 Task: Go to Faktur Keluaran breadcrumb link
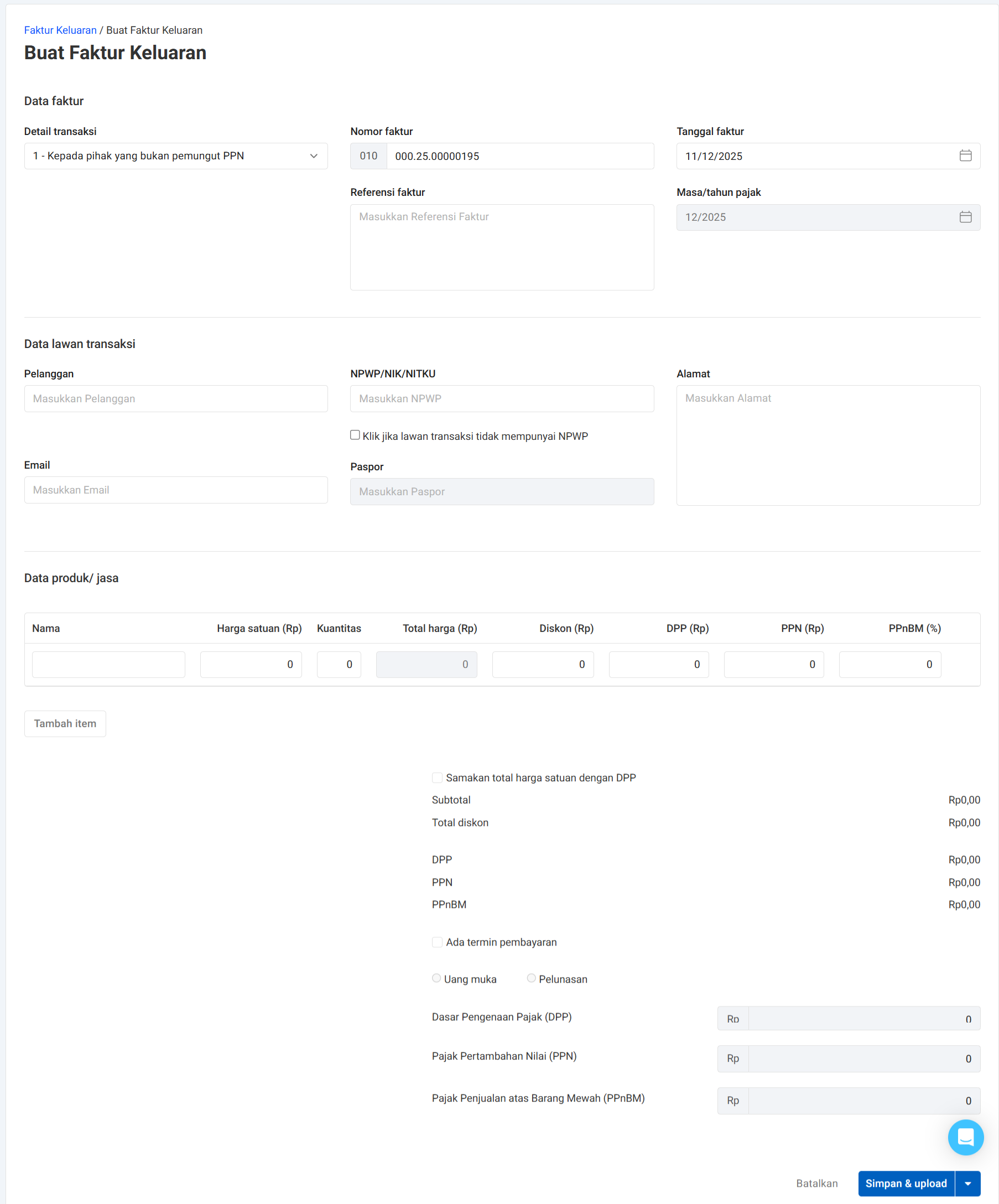60,30
